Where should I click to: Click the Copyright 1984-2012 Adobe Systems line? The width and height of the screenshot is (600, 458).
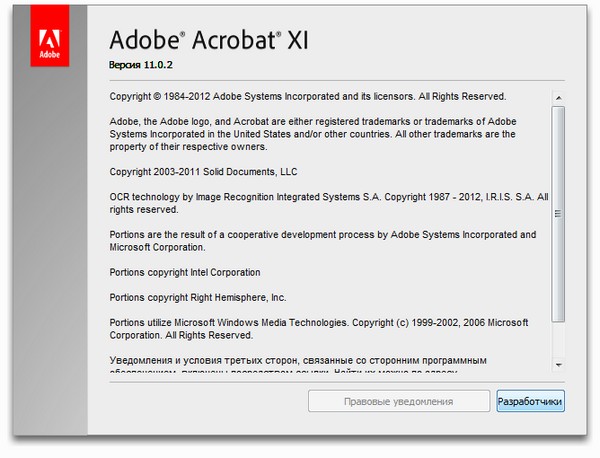click(308, 97)
